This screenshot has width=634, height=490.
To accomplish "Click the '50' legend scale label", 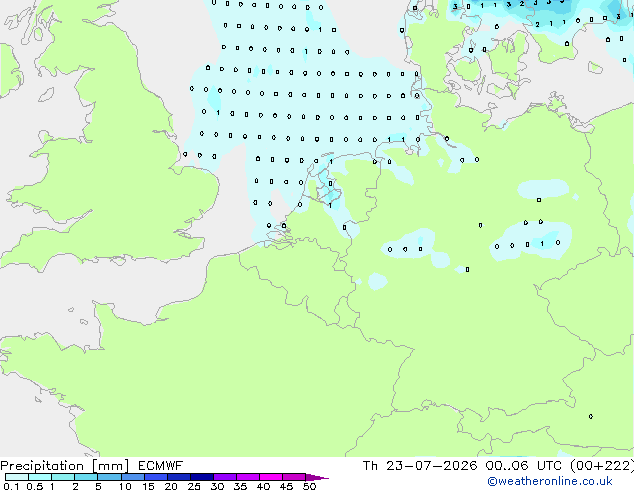I will point(309,486).
